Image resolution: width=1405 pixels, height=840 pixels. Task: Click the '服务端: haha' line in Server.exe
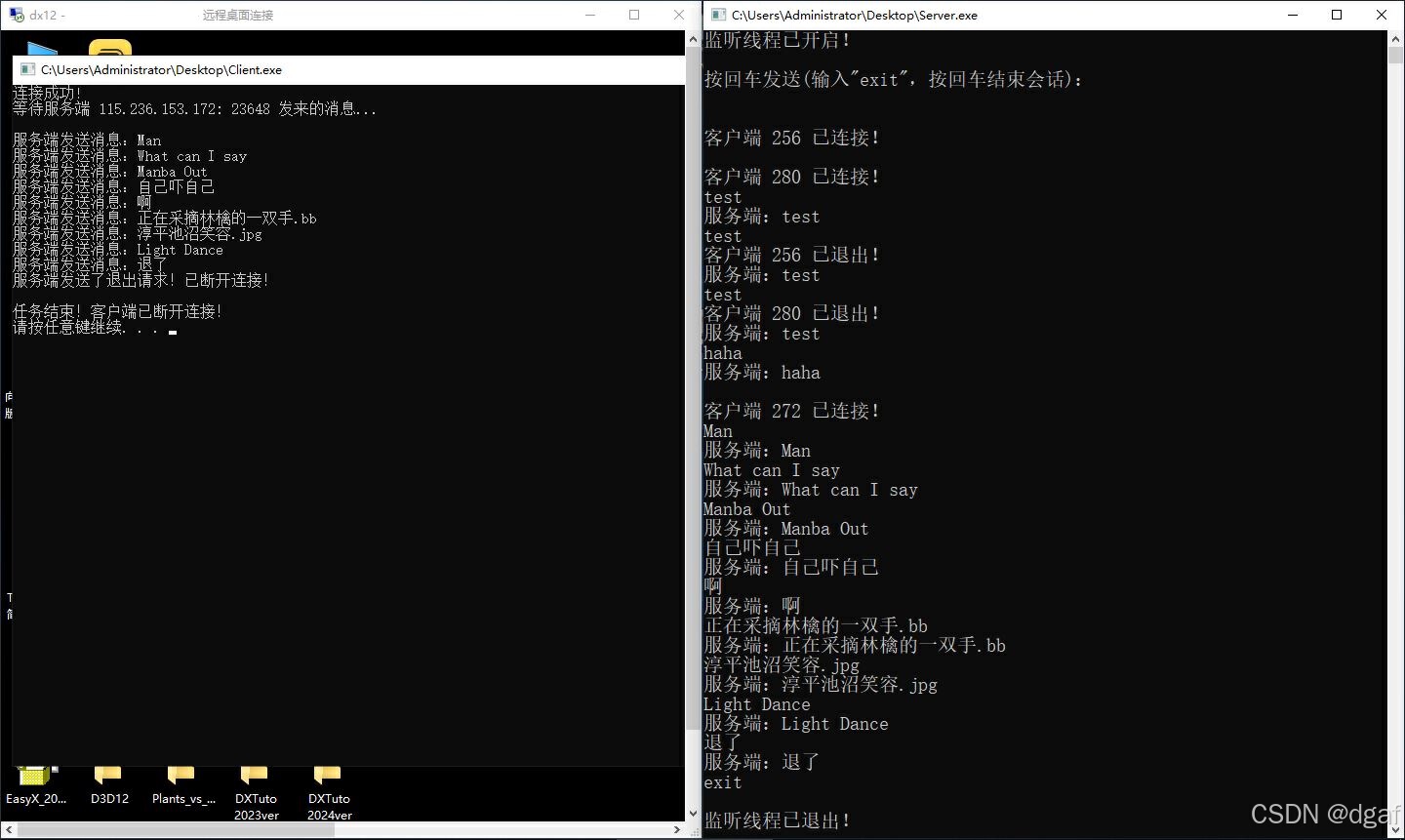pyautogui.click(x=762, y=372)
